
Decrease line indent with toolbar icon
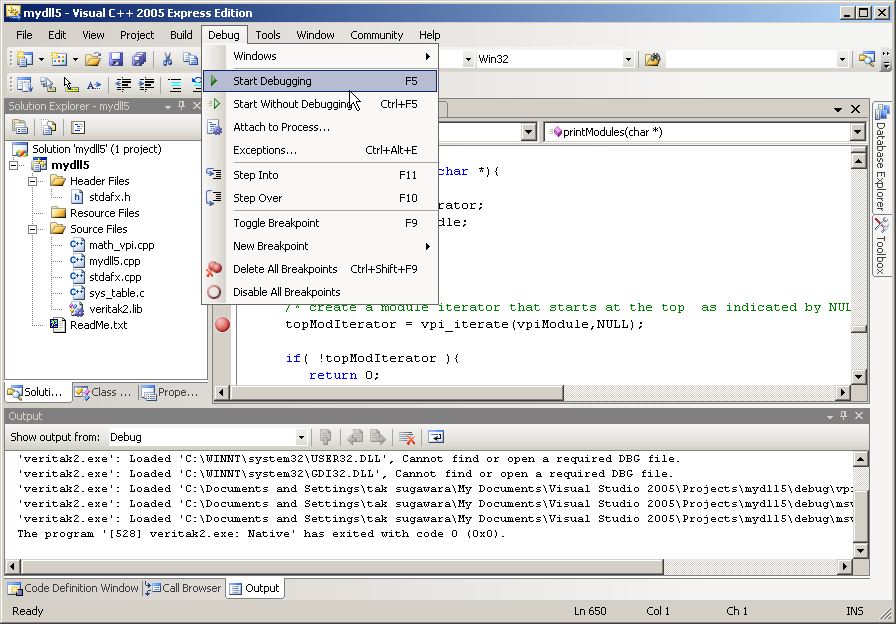(x=123, y=85)
